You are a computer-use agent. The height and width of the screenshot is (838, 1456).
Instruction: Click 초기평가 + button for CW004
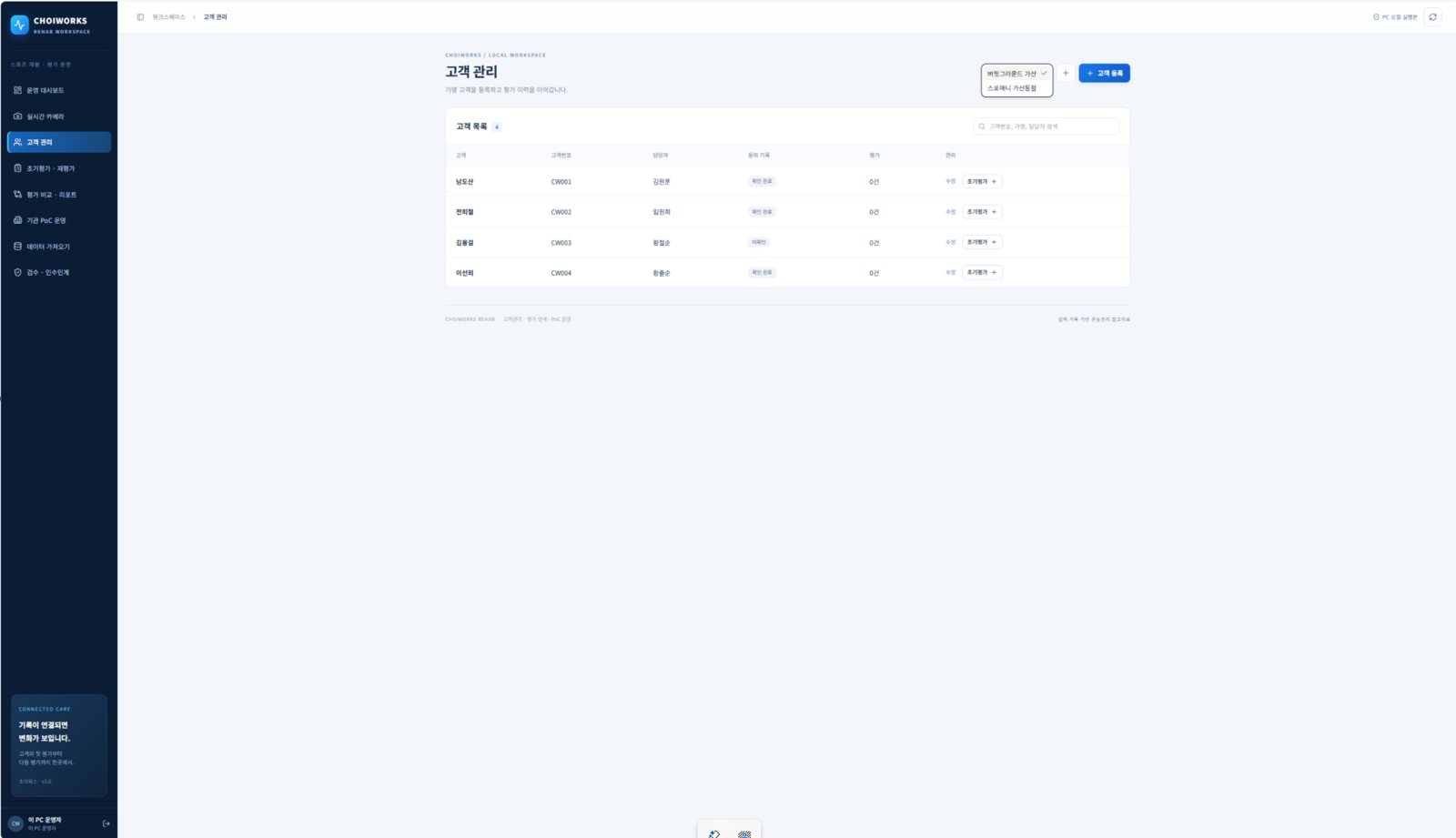[982, 272]
